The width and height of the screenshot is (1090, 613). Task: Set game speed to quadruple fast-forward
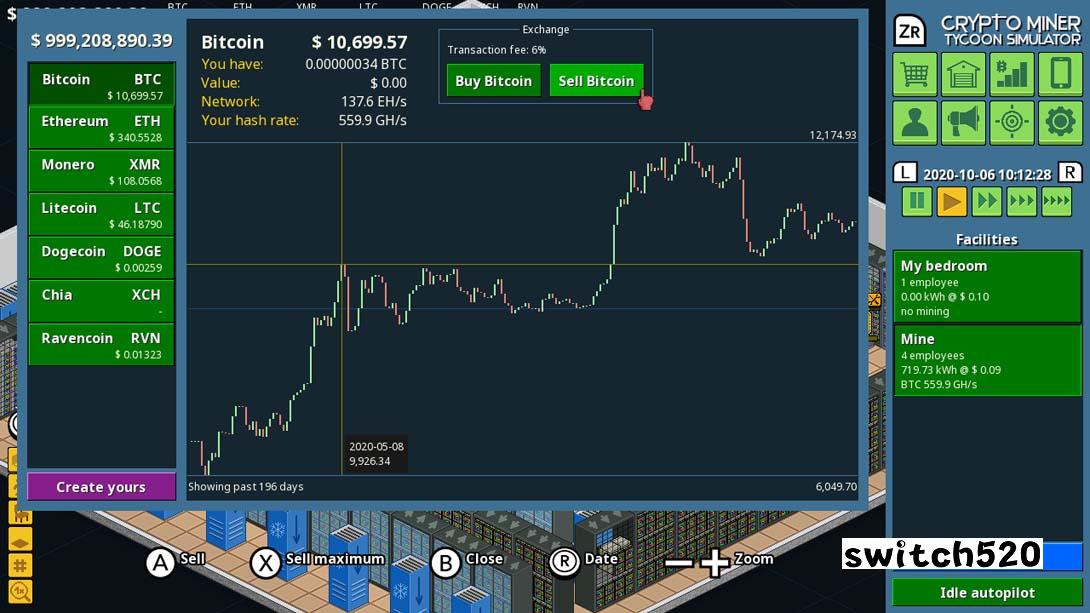(x=1056, y=202)
